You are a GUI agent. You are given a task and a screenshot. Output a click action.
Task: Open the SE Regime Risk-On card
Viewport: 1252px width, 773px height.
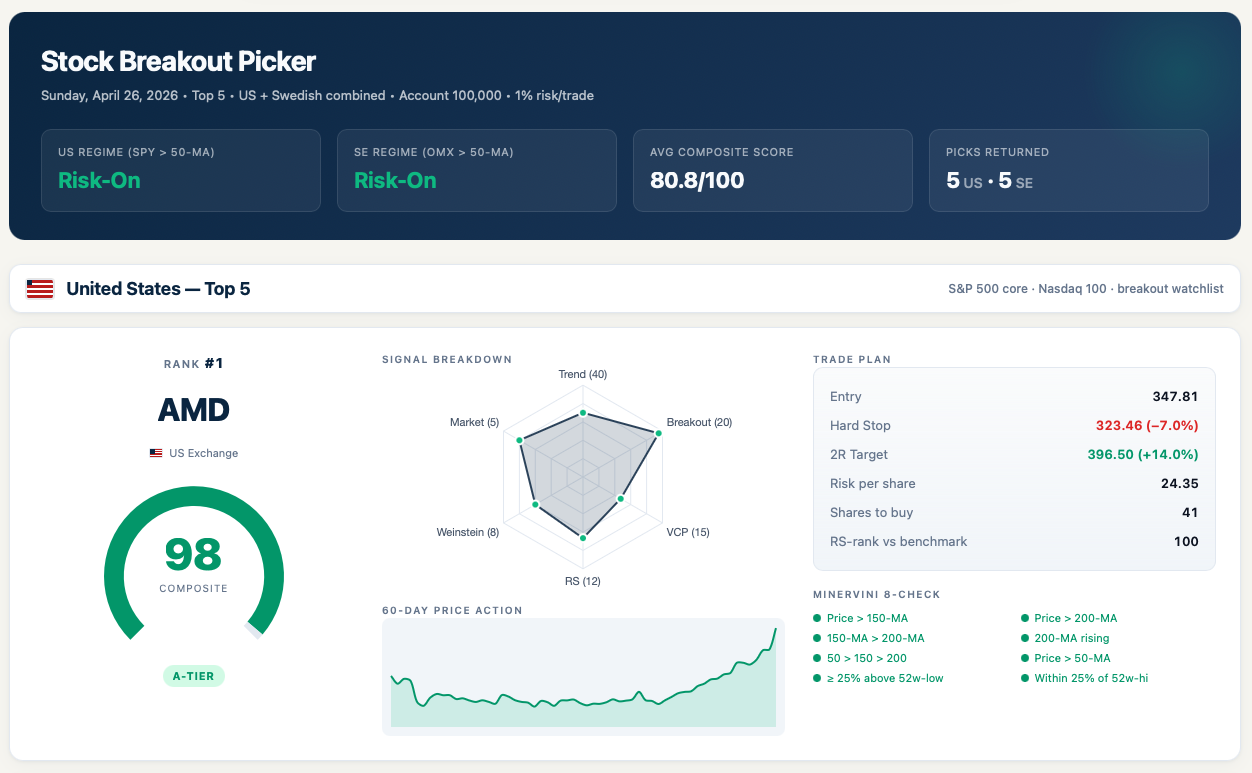476,170
